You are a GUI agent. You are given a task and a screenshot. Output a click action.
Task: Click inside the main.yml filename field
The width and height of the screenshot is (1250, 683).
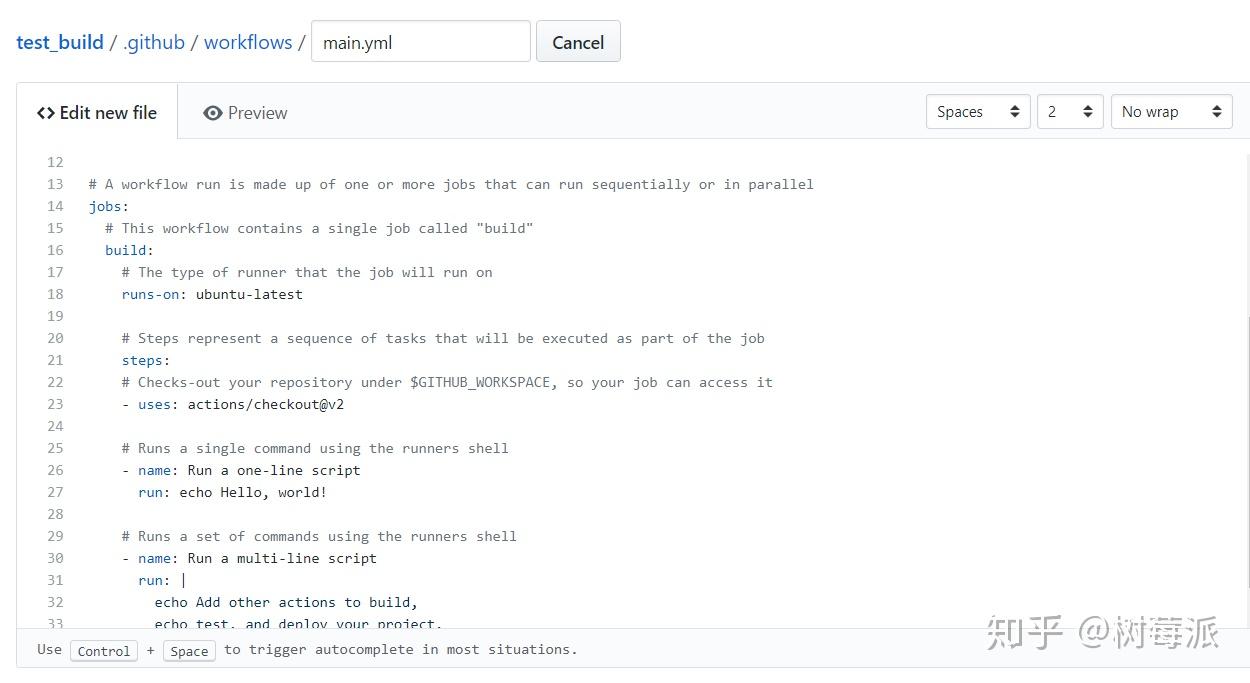tap(420, 41)
